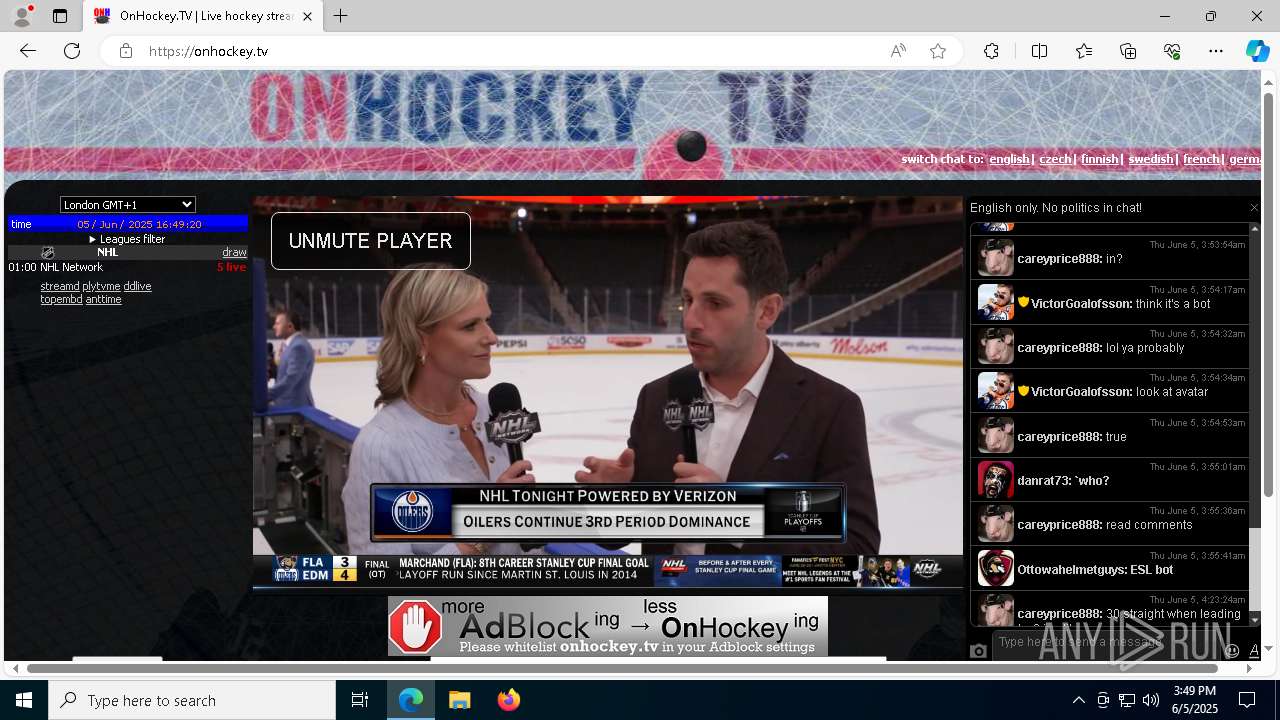Select the streamd stream link

[60, 286]
